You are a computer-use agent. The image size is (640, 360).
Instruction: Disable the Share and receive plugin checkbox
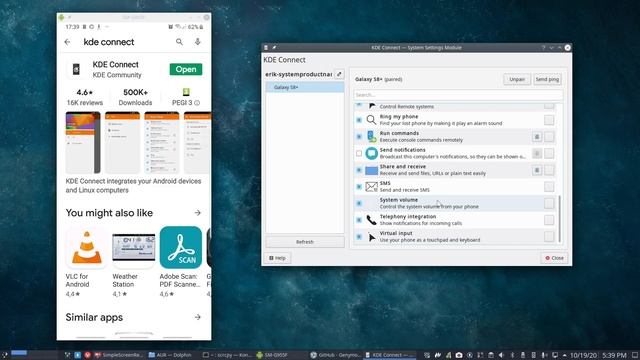(x=359, y=170)
